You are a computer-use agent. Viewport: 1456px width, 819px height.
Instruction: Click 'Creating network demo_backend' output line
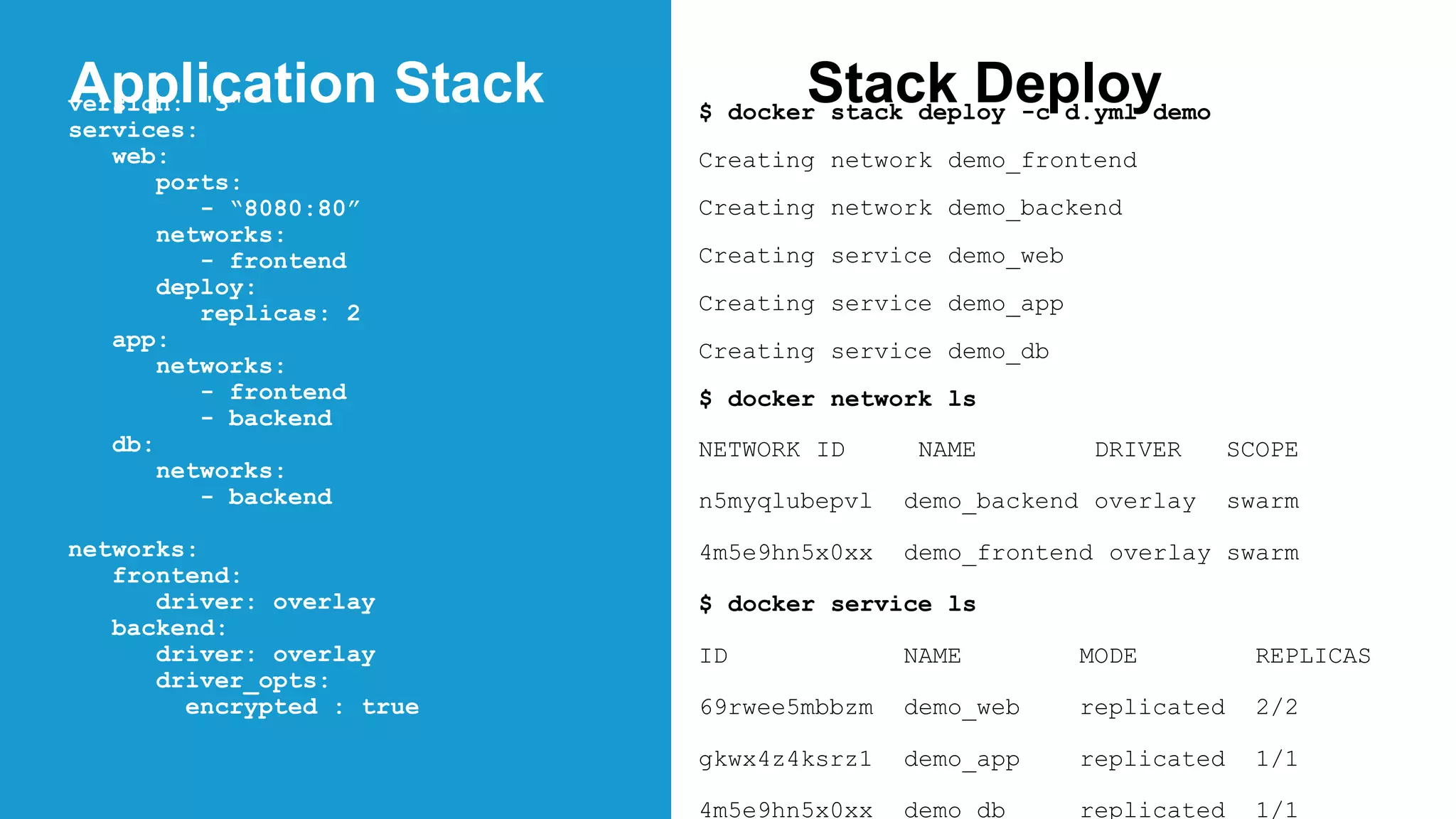click(910, 208)
